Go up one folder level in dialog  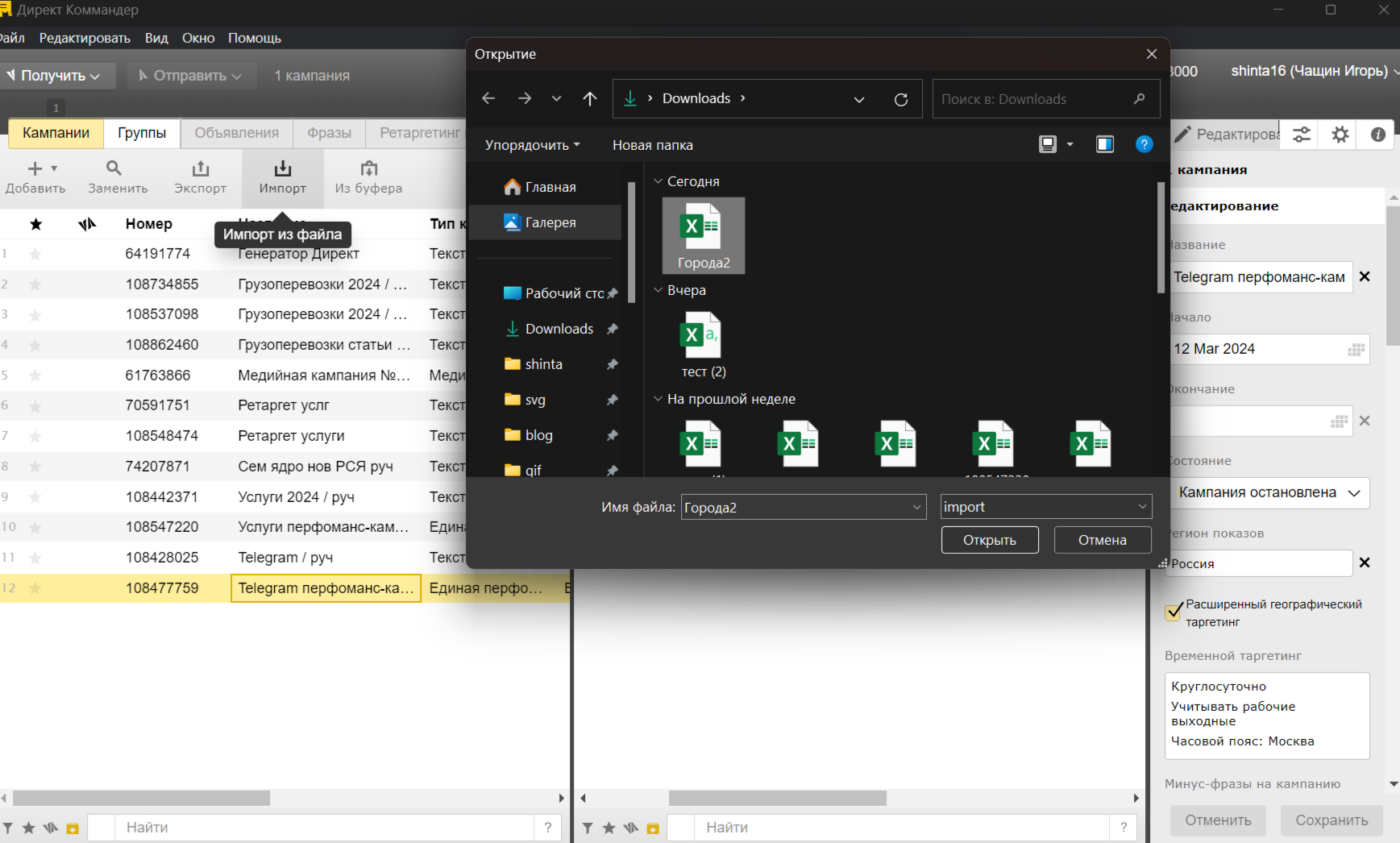pyautogui.click(x=590, y=98)
